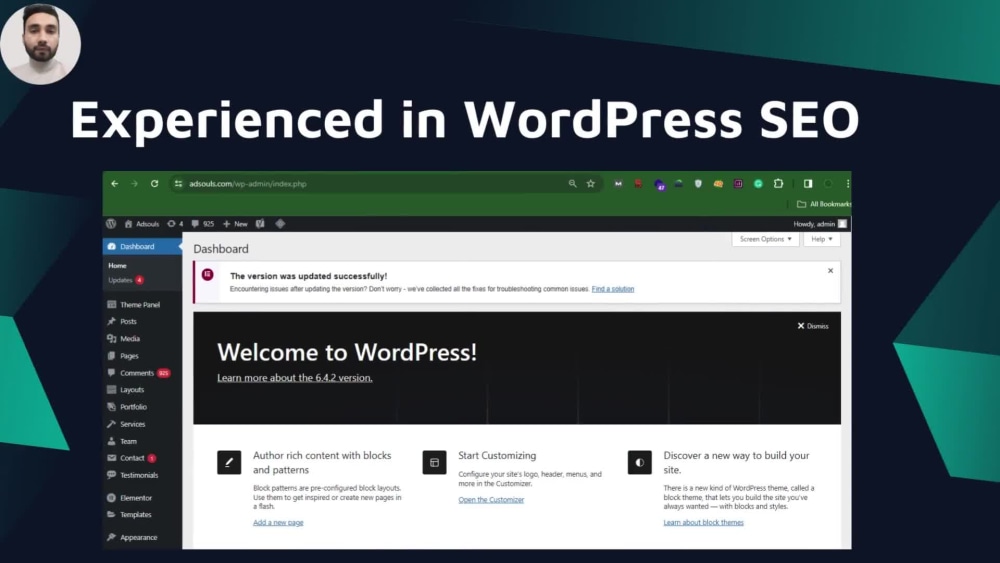This screenshot has width=1000, height=563.
Task: Visit site via Adsouls home icon
Action: tap(142, 224)
